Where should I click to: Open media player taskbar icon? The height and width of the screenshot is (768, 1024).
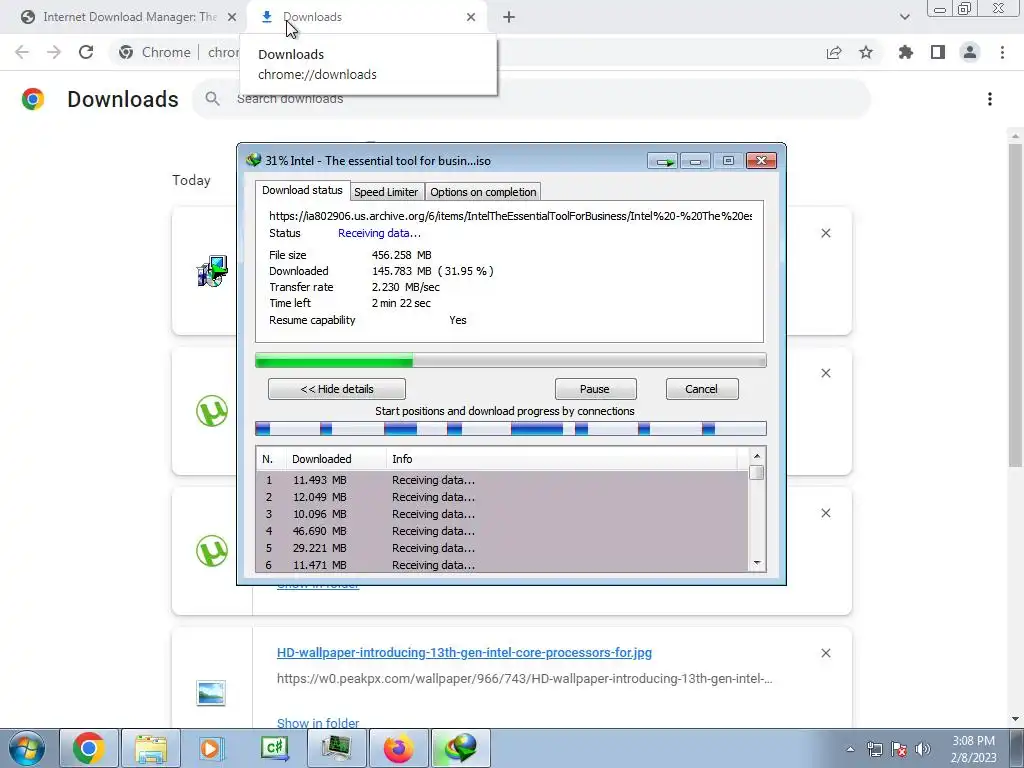(212, 748)
